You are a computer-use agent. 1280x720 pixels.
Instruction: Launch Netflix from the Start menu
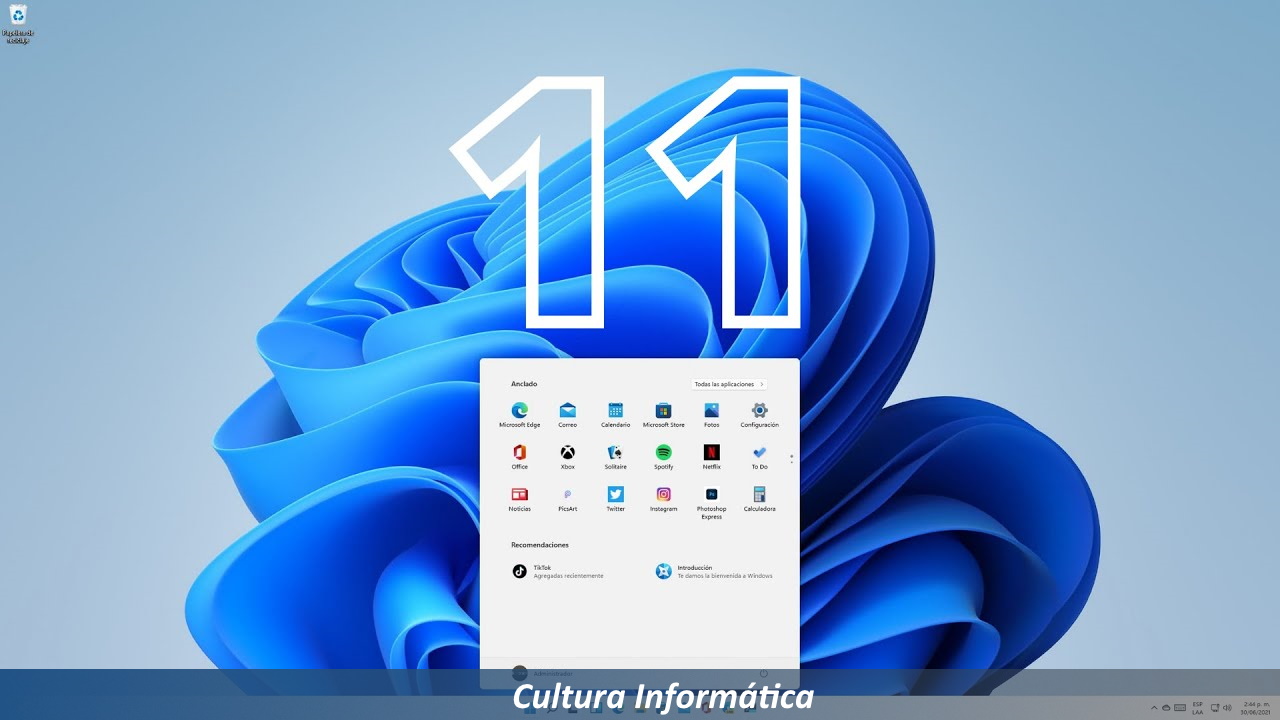[x=711, y=457]
